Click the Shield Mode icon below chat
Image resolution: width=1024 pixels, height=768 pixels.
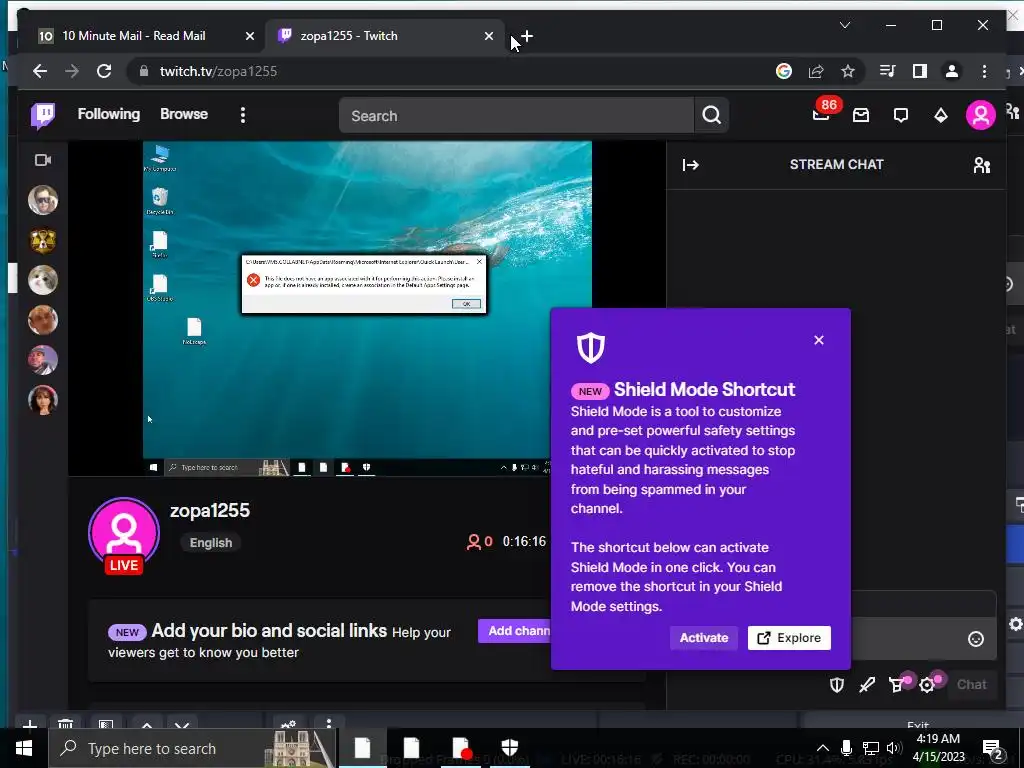[x=837, y=684]
